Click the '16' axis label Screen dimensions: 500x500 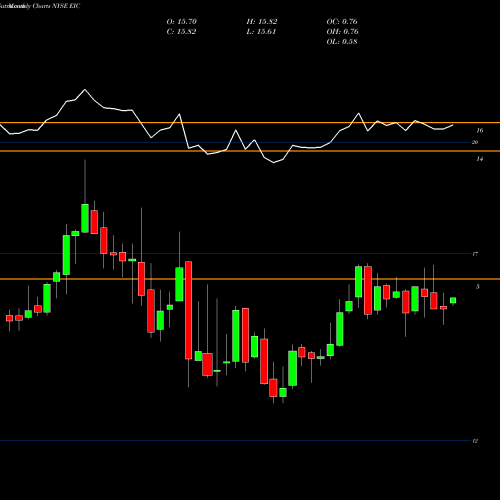click(479, 131)
